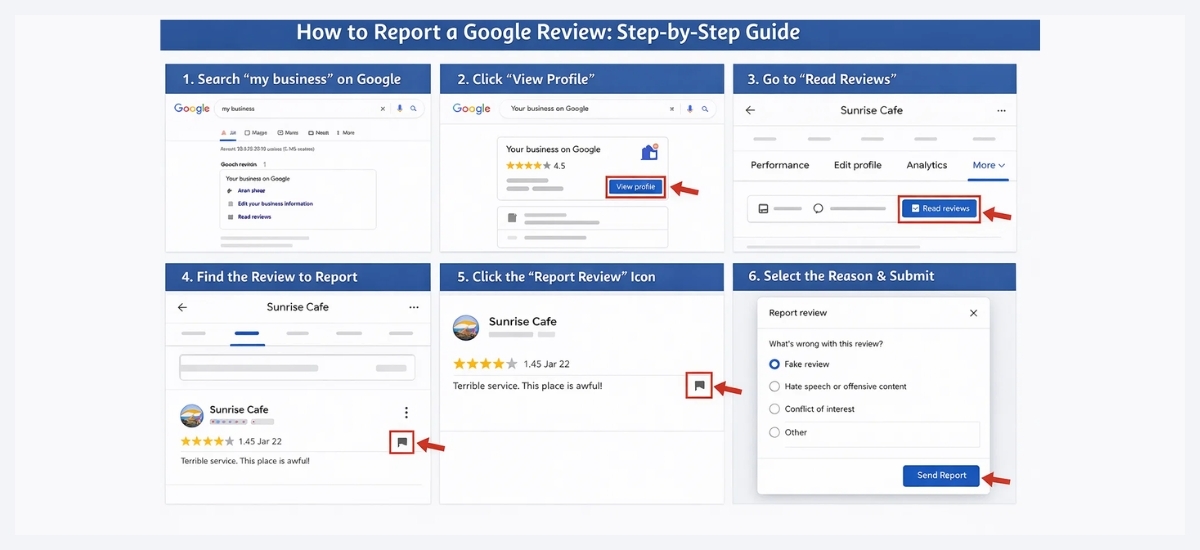Switch to the Edit profile tab
Image resolution: width=1200 pixels, height=550 pixels.
(x=858, y=165)
